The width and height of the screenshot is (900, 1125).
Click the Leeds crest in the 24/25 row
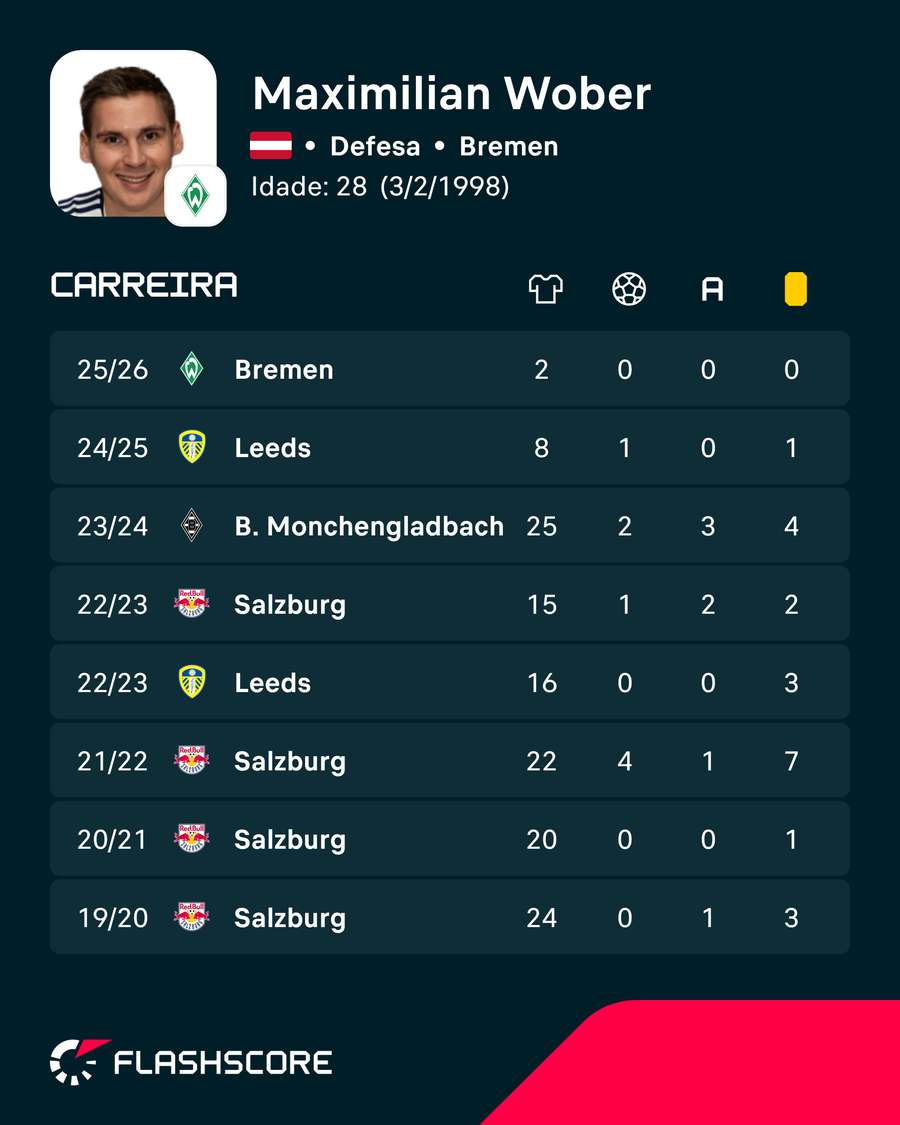coord(192,447)
